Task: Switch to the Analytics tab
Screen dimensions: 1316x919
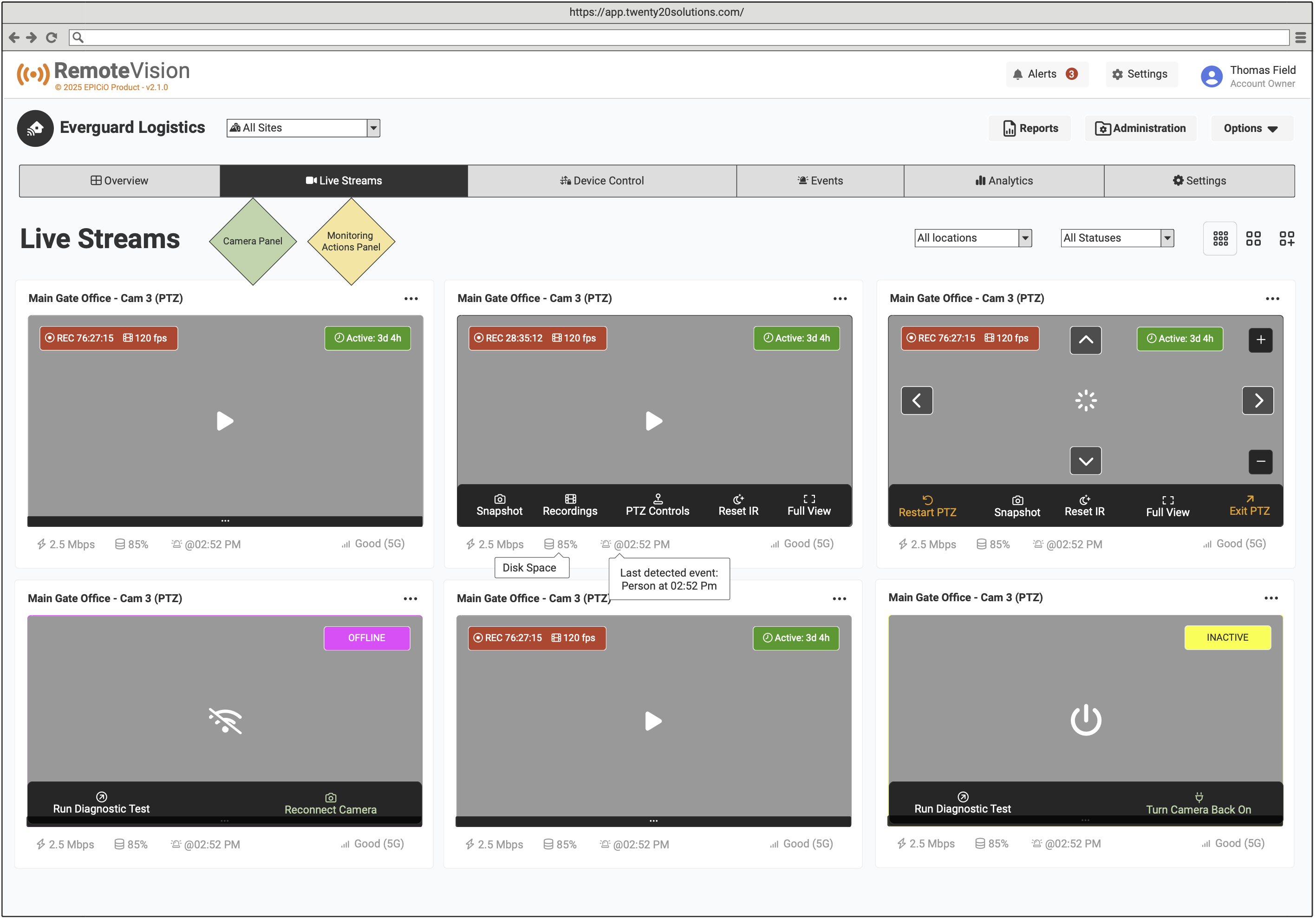Action: (1004, 181)
